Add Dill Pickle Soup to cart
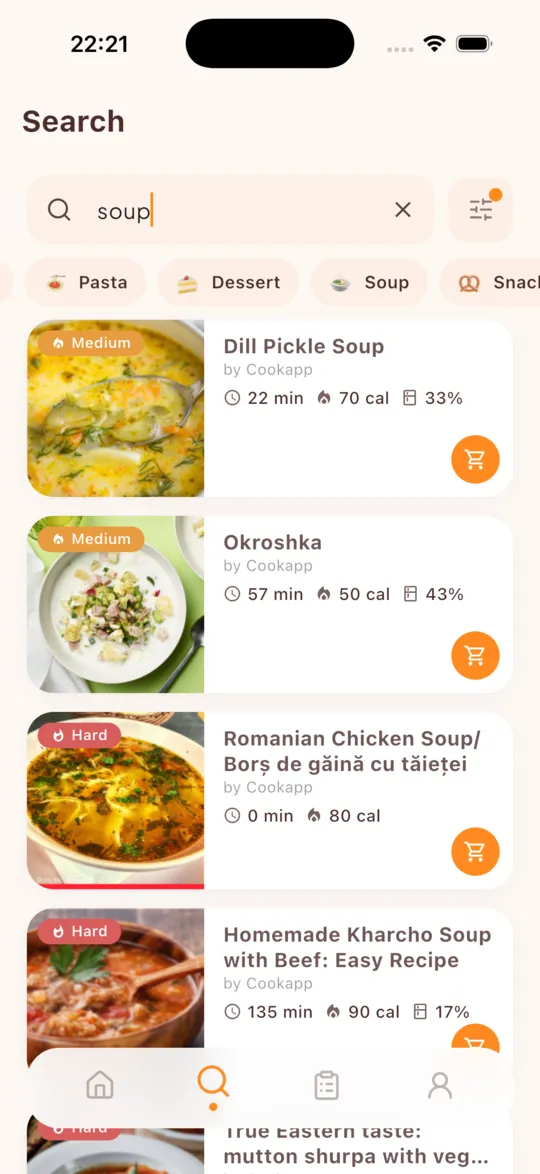Screen dimensions: 540x1174 click(475, 459)
